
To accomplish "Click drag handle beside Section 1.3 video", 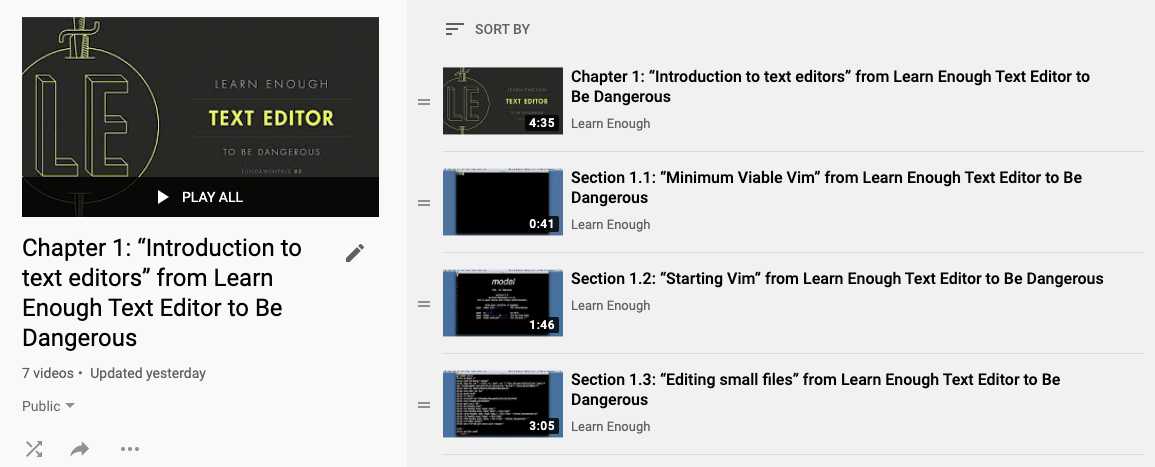I will [423, 405].
